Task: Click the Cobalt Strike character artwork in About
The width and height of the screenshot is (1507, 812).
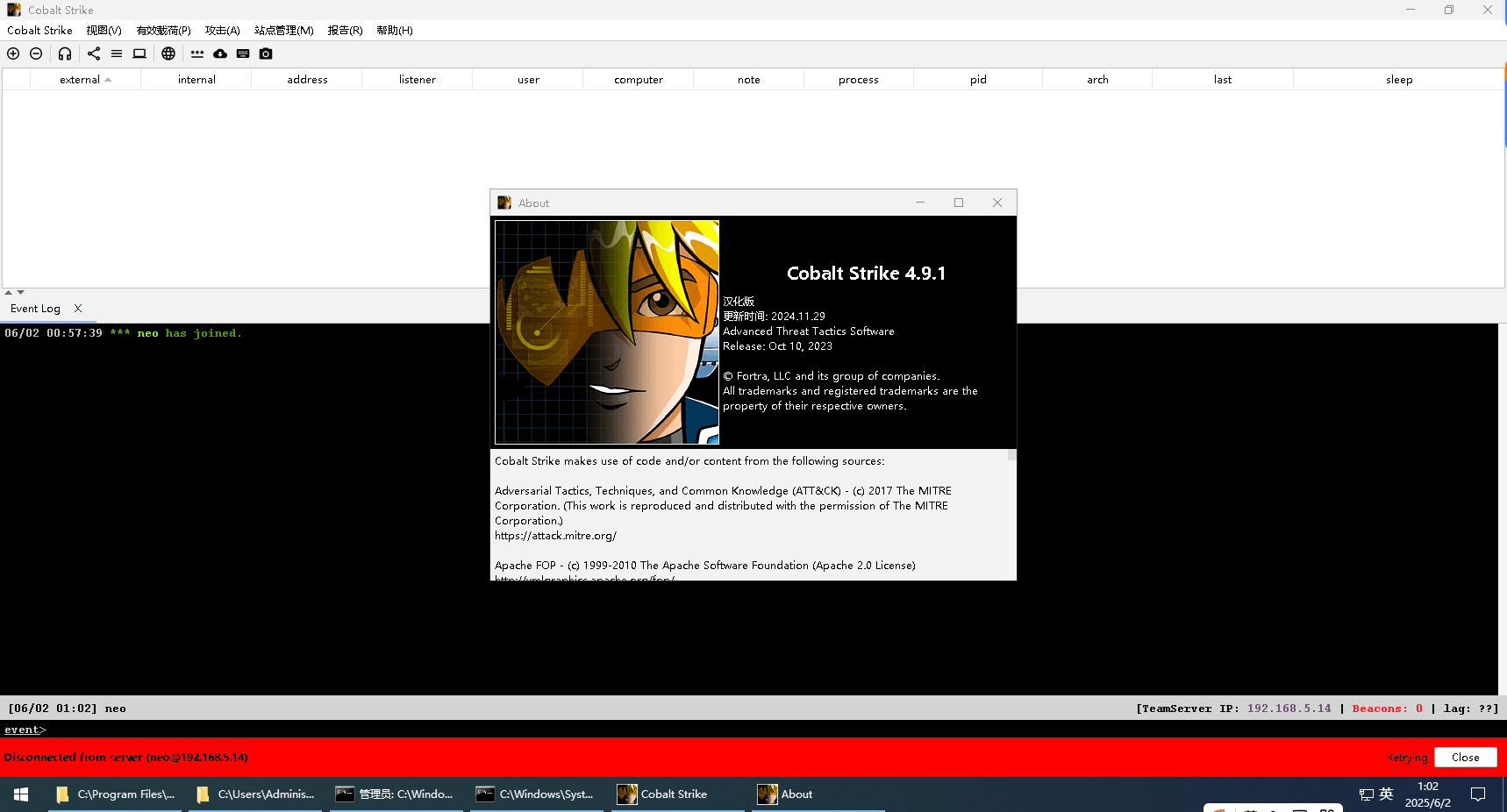Action: tap(607, 332)
